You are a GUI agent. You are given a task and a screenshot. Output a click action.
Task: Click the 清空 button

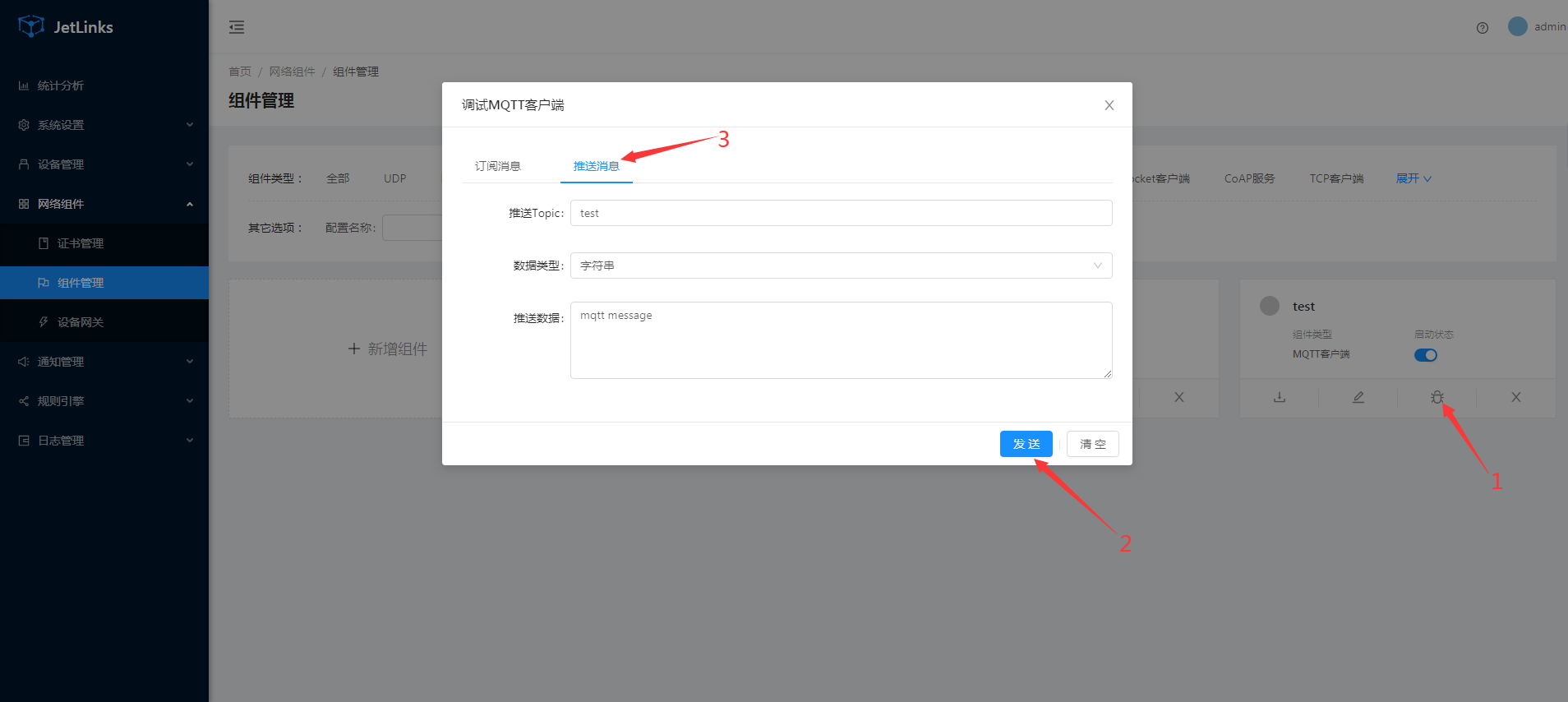point(1093,444)
